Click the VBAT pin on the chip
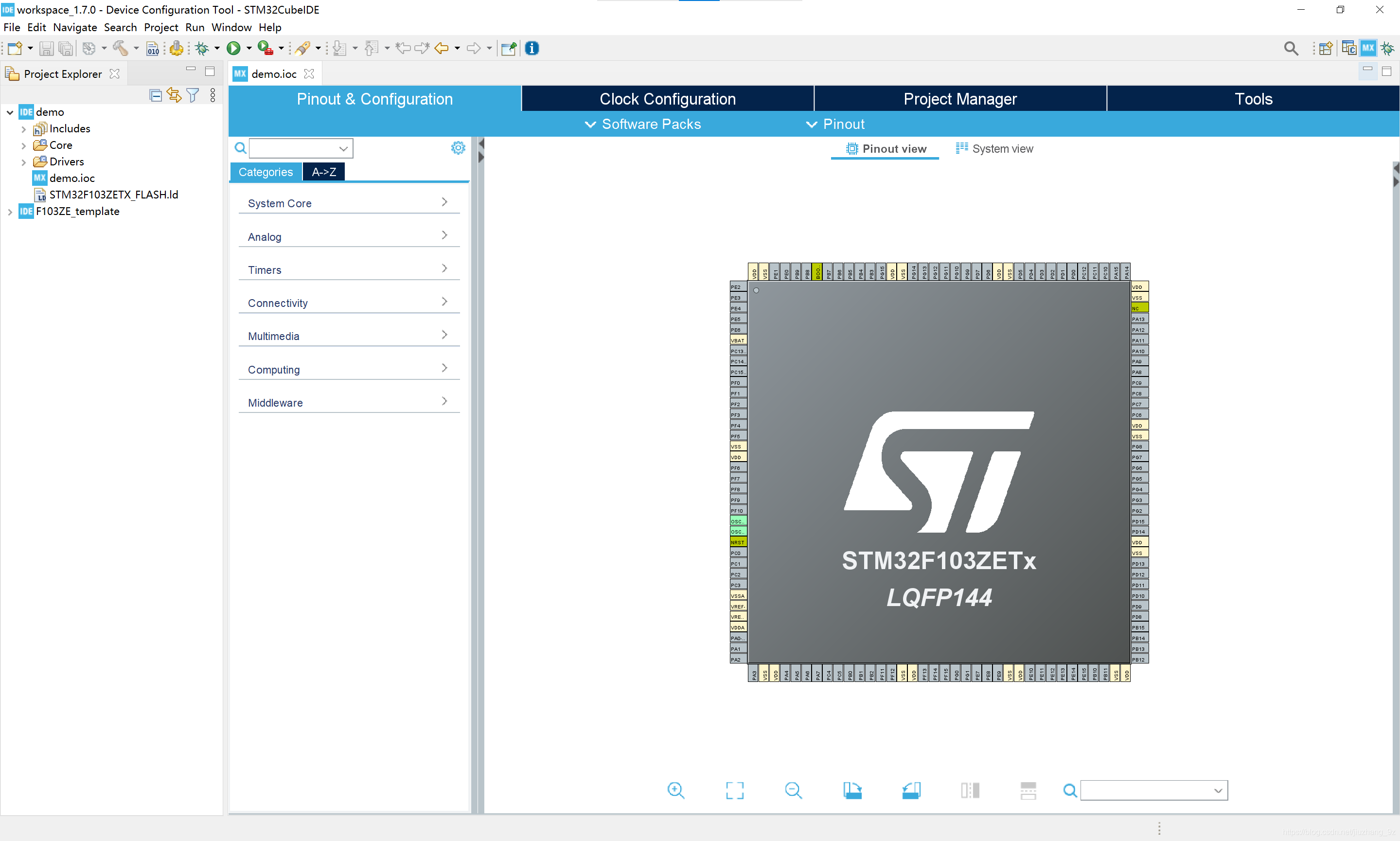 (x=738, y=340)
